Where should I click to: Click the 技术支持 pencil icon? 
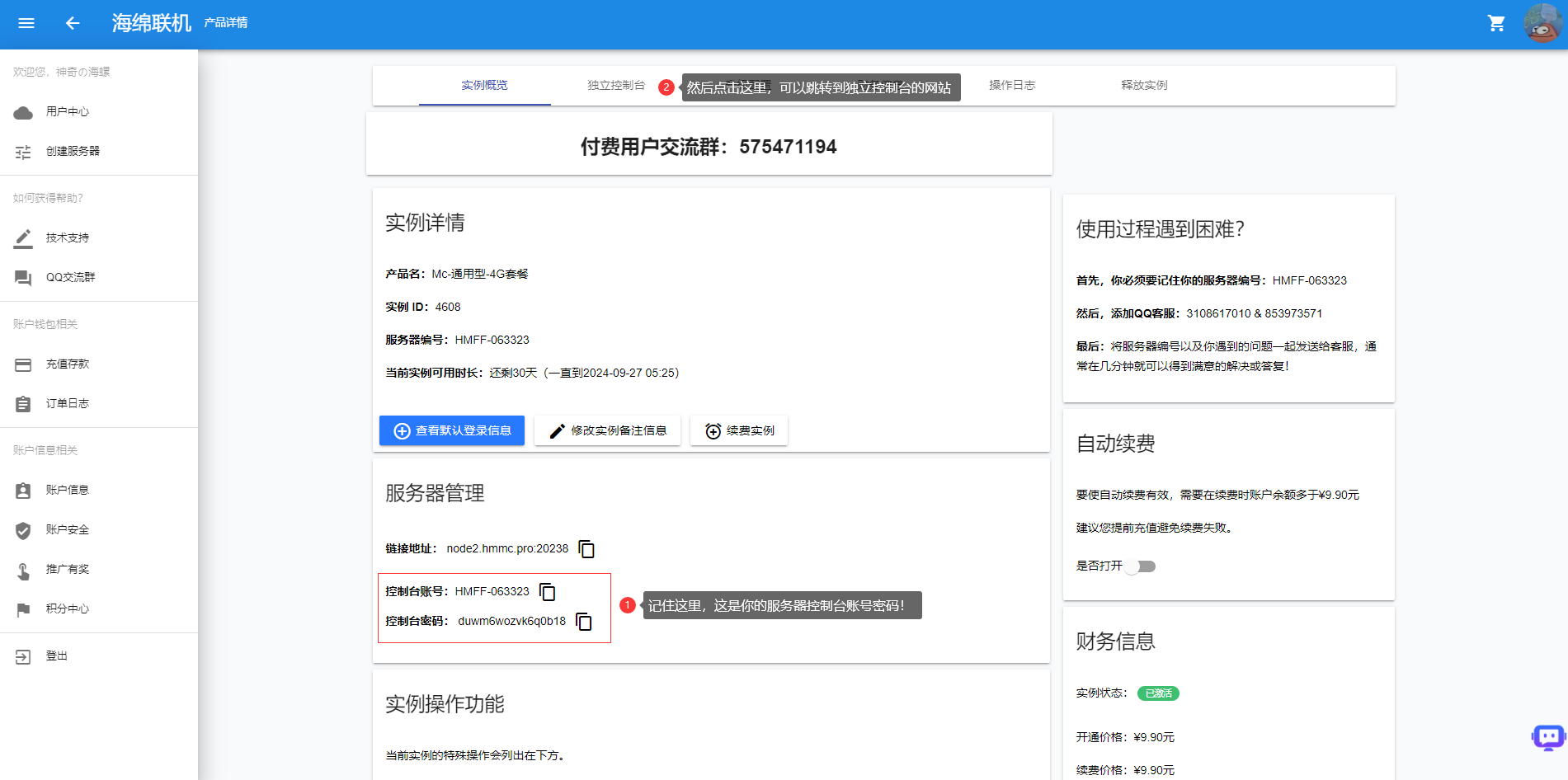[x=23, y=237]
